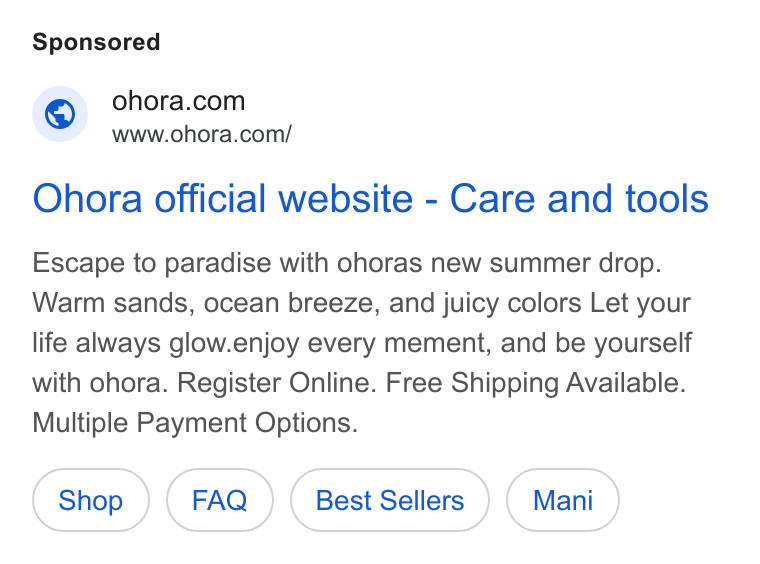Tap the Mani sitelink chip

(x=563, y=500)
